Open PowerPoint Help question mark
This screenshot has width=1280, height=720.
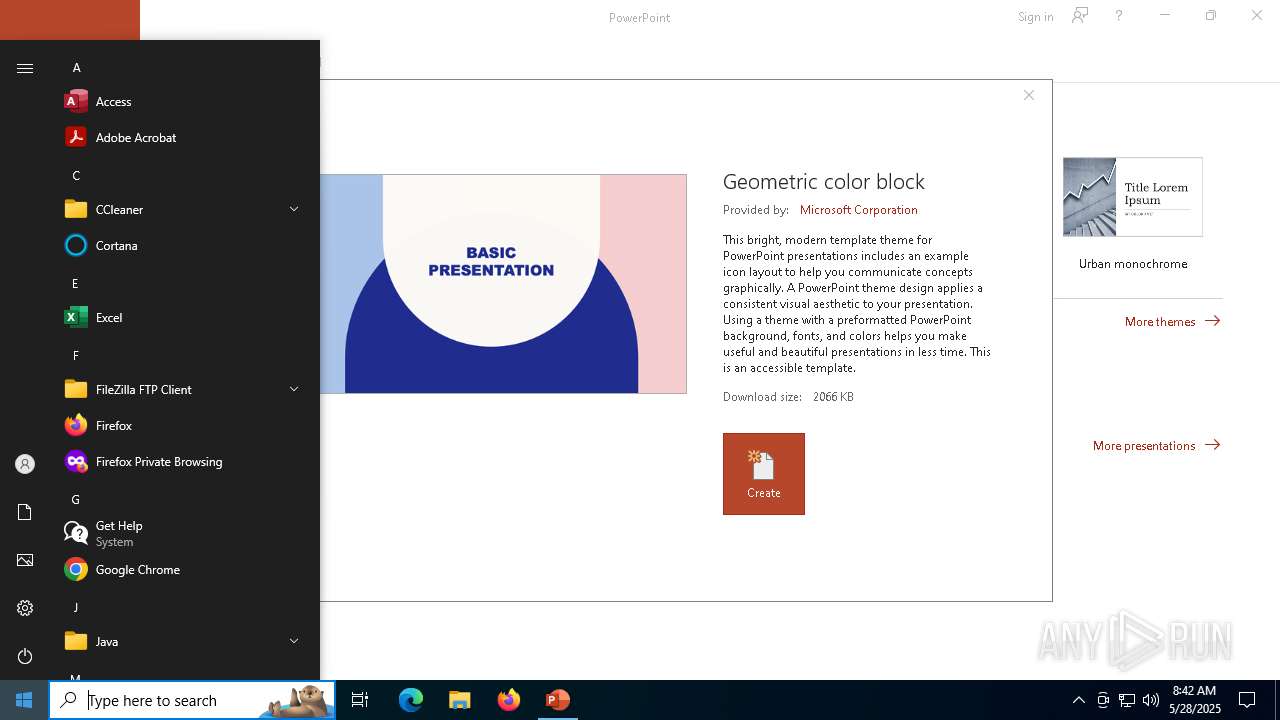pos(1119,16)
